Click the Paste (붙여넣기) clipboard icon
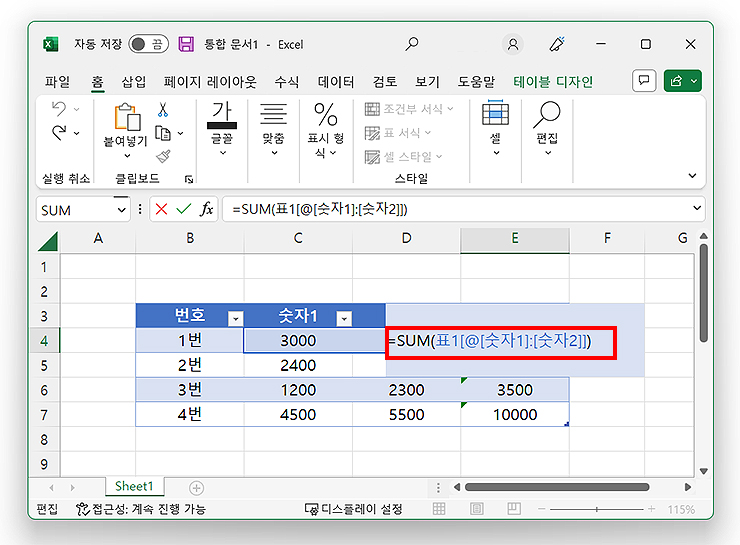Image resolution: width=740 pixels, height=545 pixels. coord(127,116)
